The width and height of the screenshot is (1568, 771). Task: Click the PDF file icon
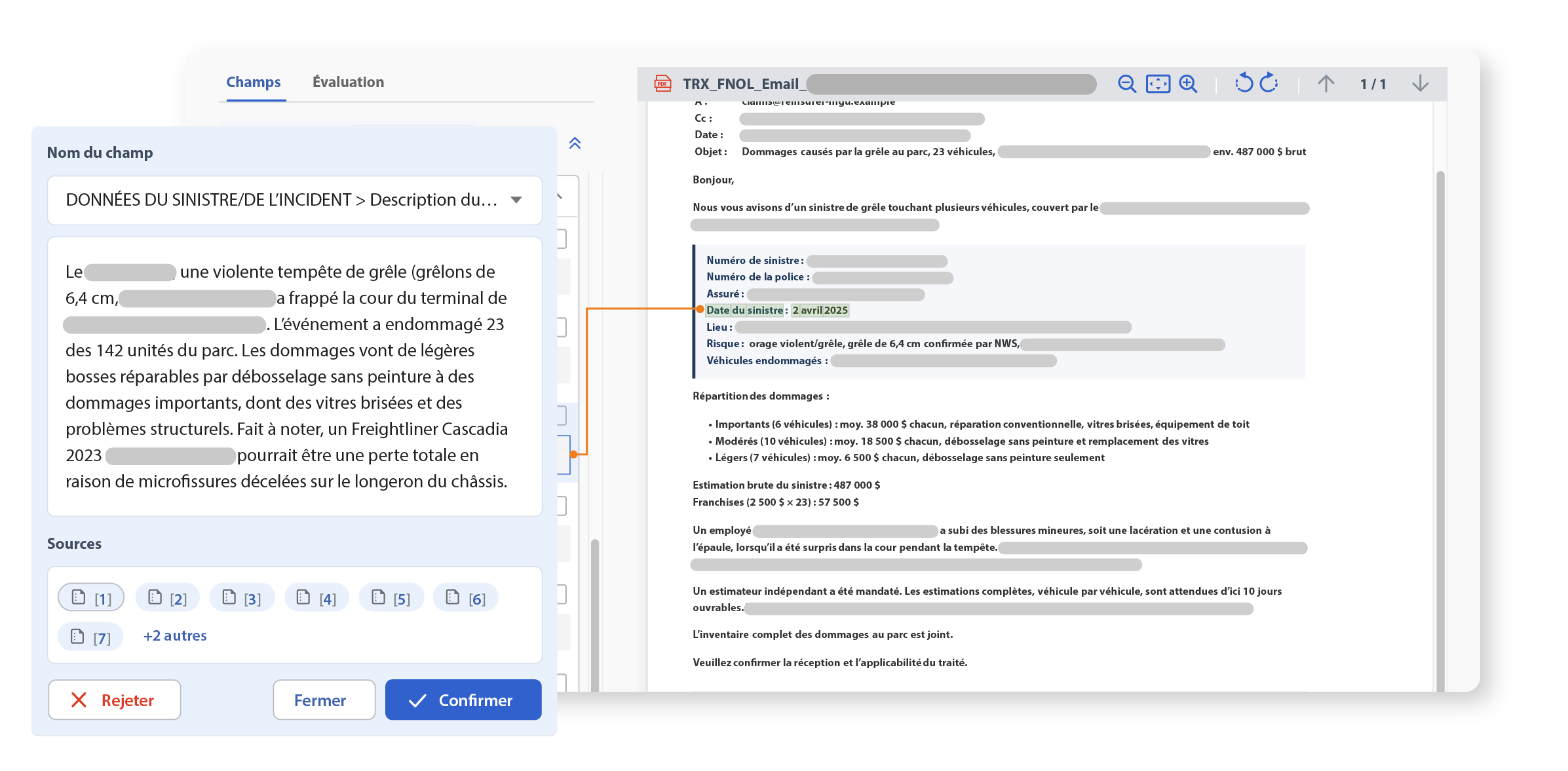[663, 84]
